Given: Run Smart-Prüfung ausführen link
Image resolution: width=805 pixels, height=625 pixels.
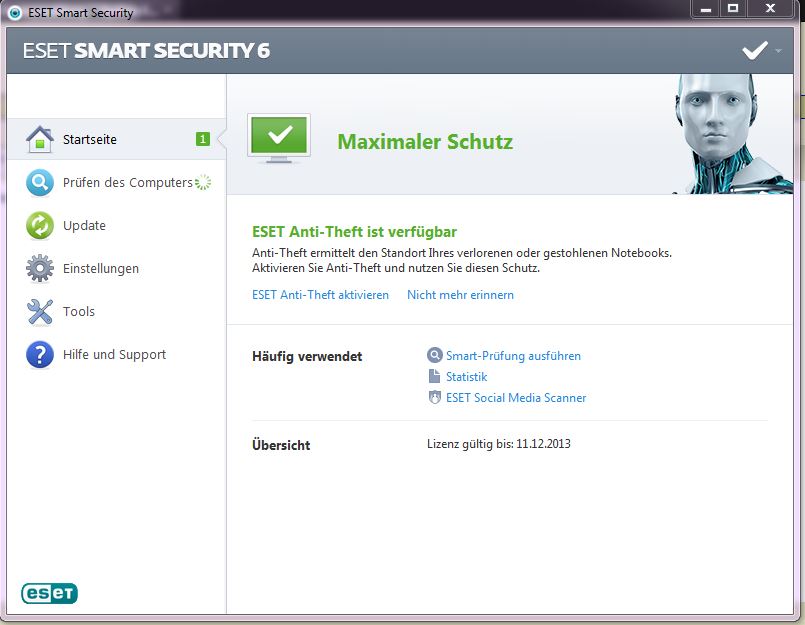Looking at the screenshot, I should (x=513, y=356).
